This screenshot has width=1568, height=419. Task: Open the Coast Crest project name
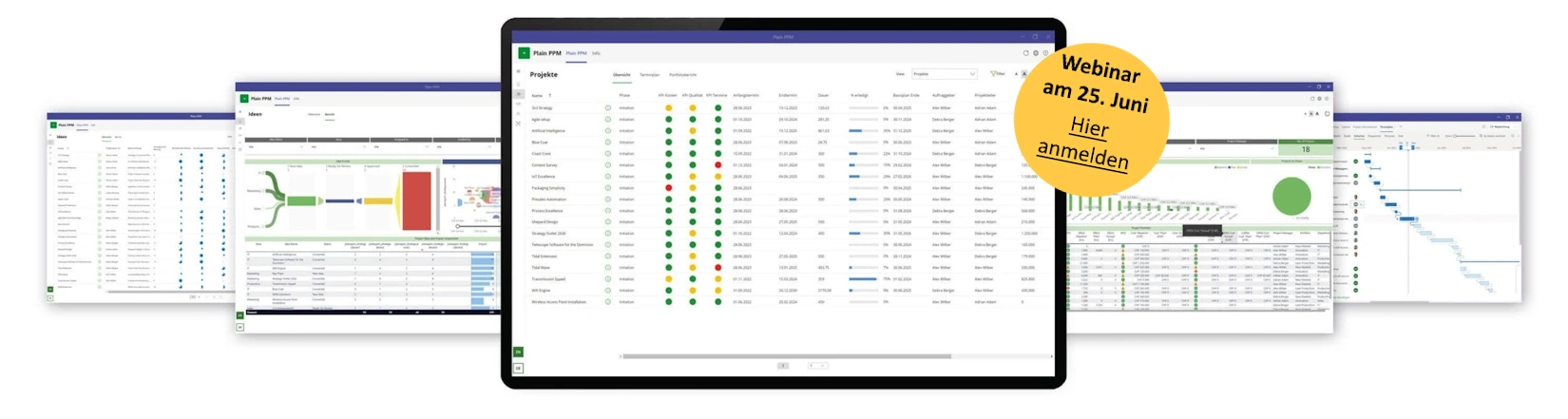[541, 154]
